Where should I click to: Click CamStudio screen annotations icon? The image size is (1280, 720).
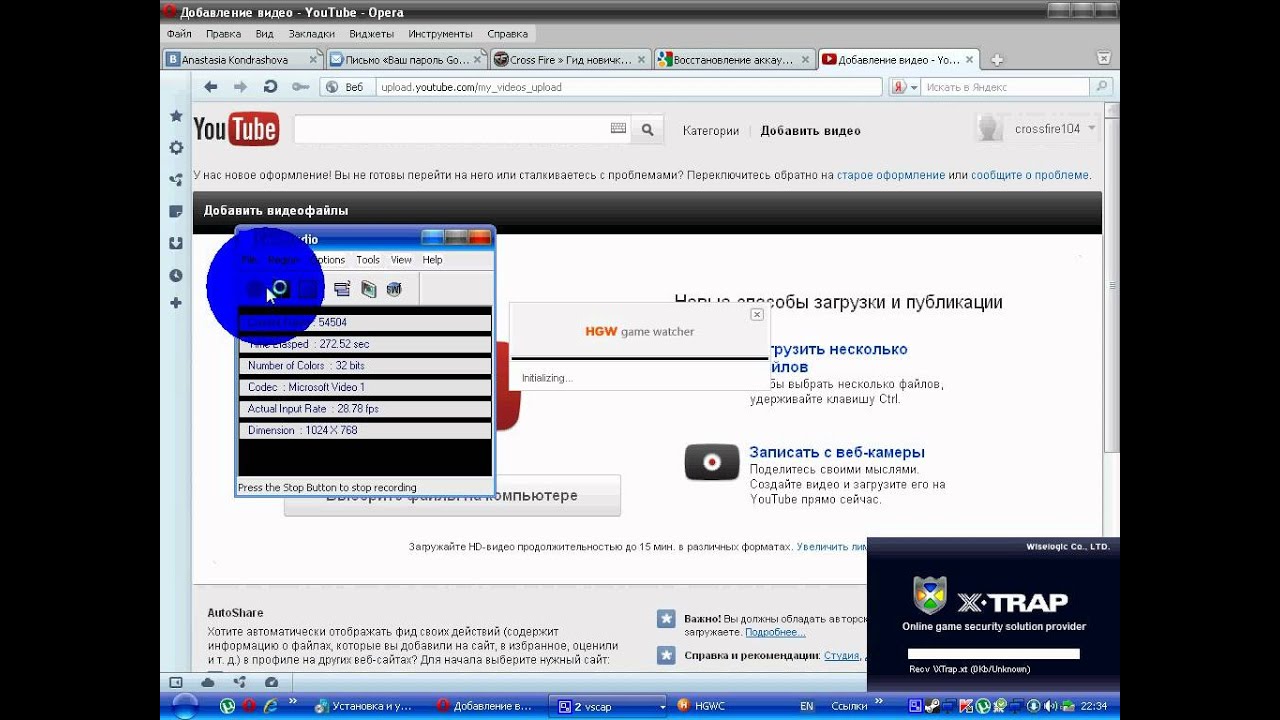coord(368,289)
